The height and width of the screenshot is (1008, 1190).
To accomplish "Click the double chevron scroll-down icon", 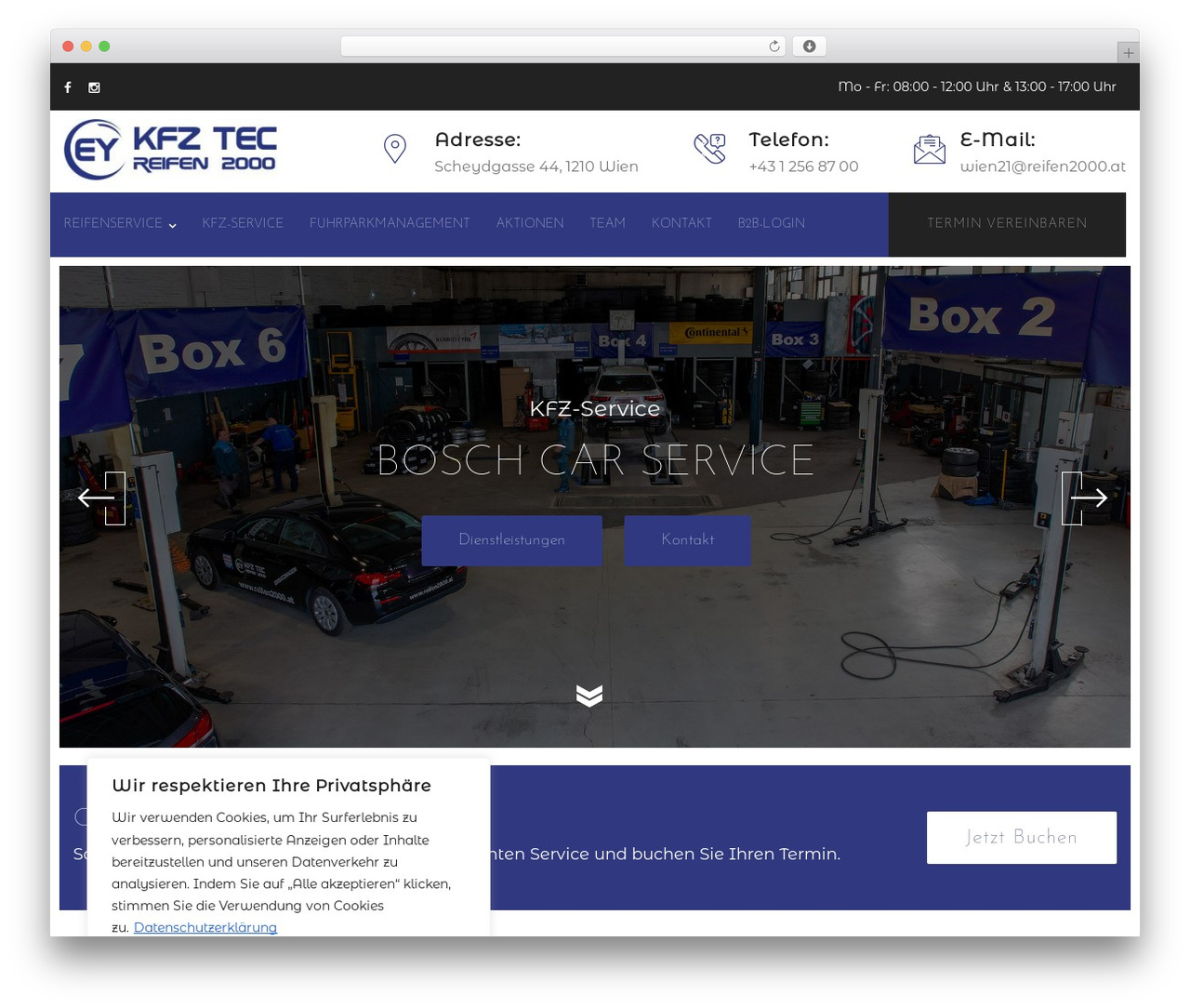I will point(589,696).
